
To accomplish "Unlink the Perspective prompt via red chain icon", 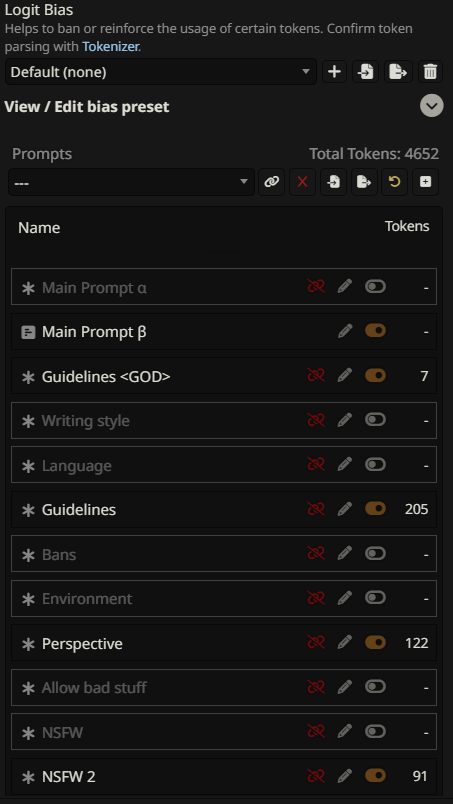I will click(x=316, y=642).
